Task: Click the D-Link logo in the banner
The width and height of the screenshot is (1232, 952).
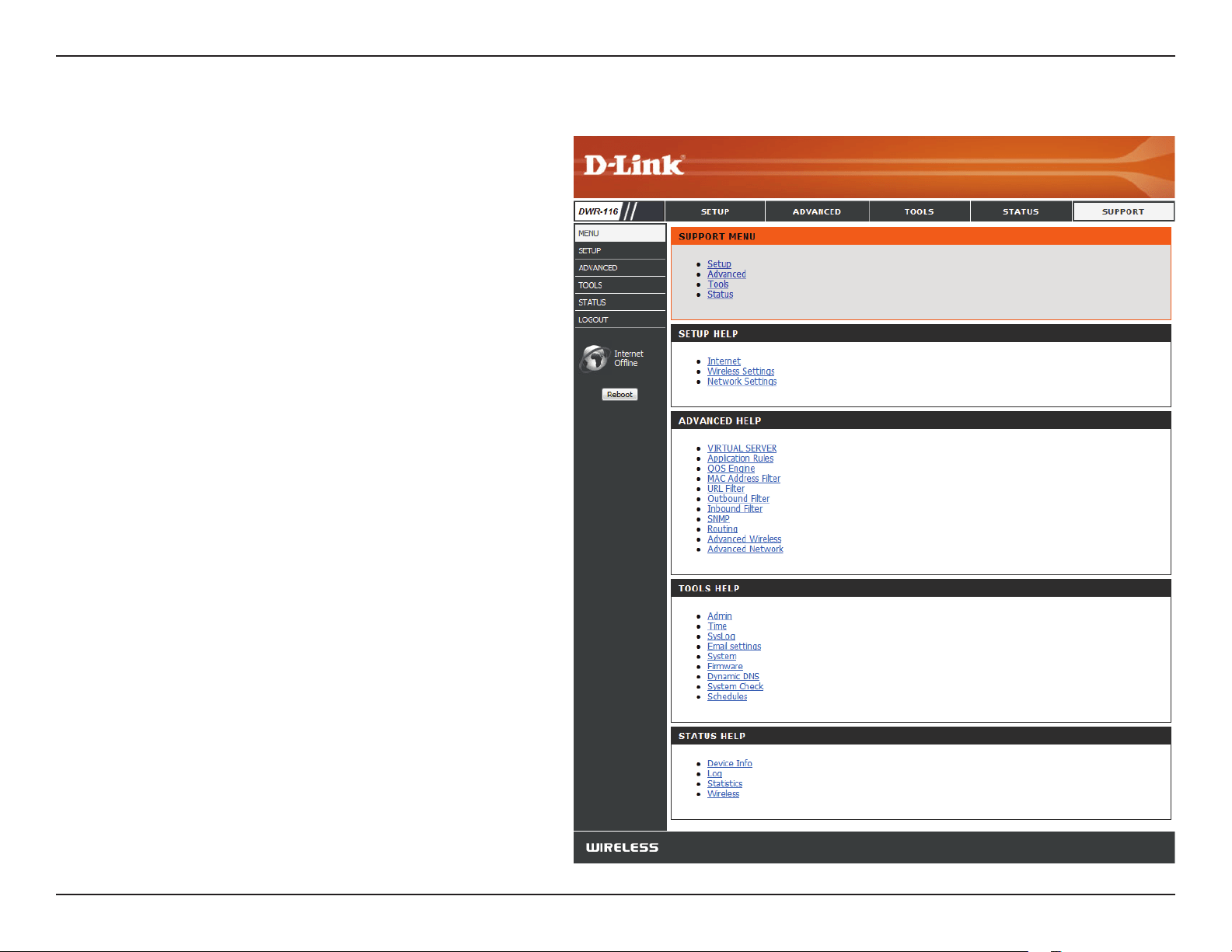Action: click(x=633, y=165)
